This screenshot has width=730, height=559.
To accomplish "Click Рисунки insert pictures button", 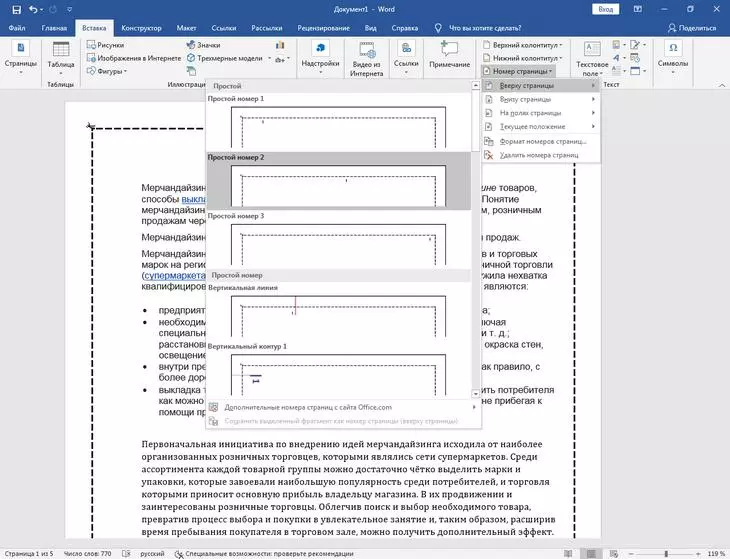I will 106,45.
